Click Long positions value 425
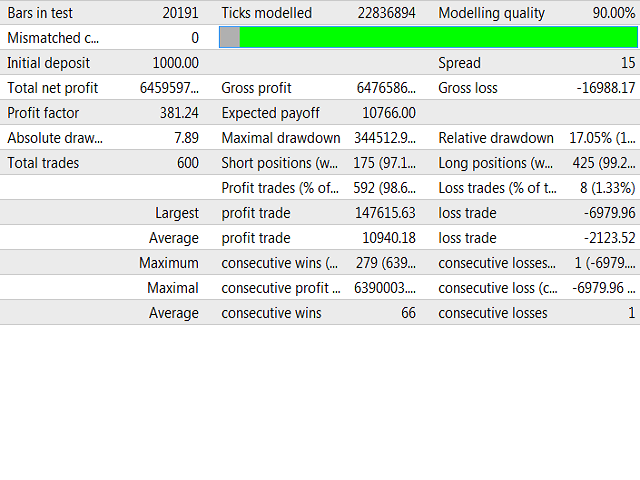Image resolution: width=640 pixels, height=480 pixels. [x=604, y=163]
